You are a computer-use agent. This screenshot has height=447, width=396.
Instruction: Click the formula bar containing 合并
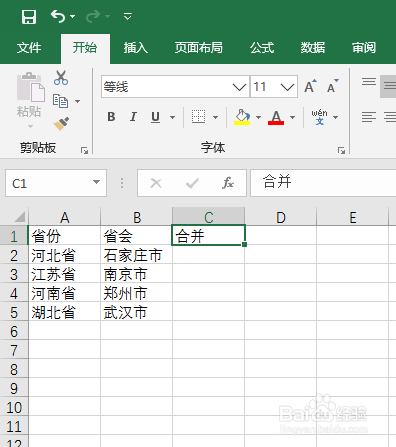tap(323, 183)
